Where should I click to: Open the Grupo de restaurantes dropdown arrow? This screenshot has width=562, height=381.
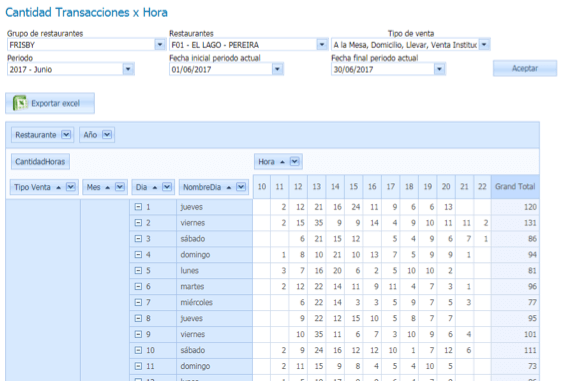[x=160, y=45]
